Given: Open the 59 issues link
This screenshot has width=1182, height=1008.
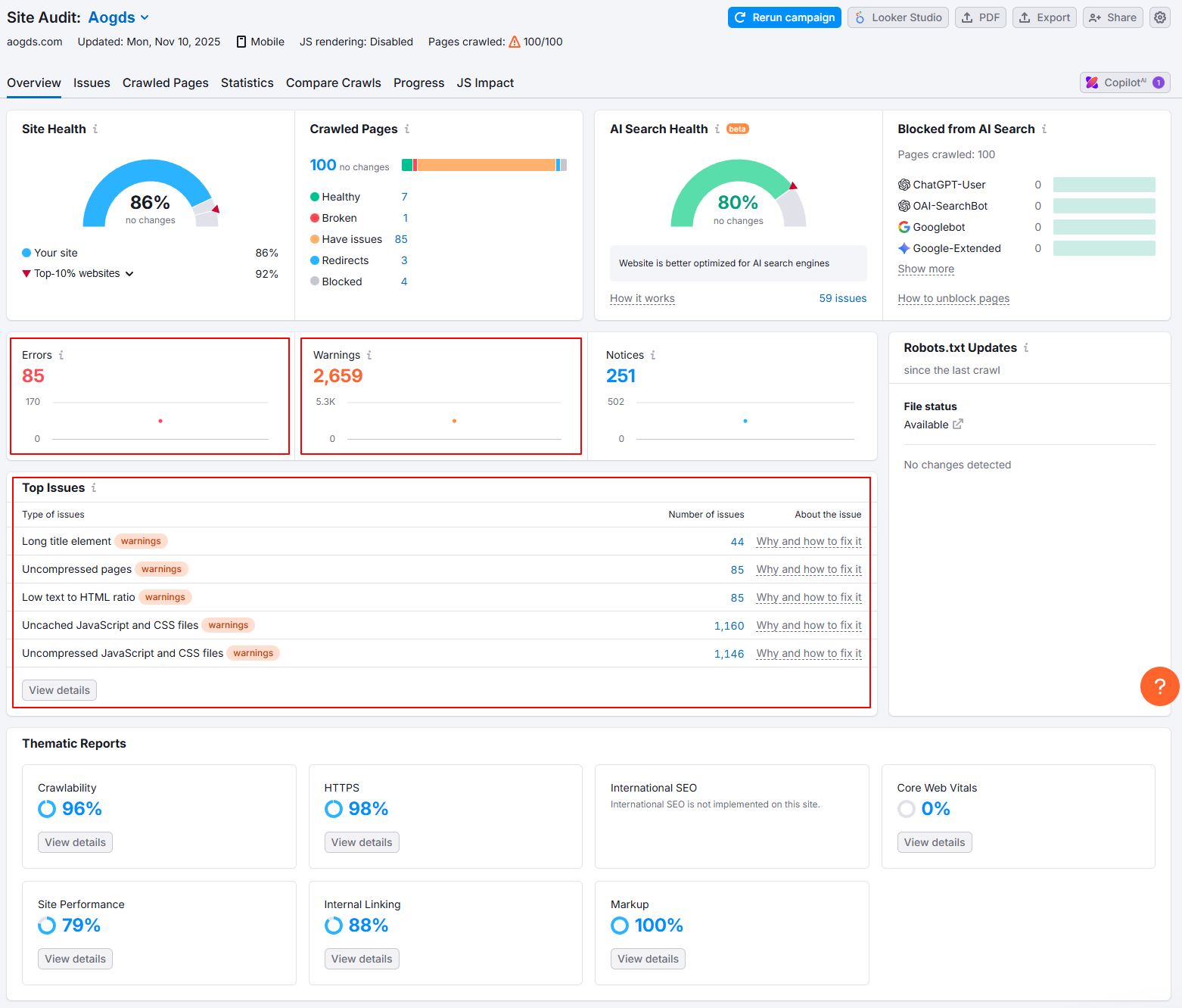Looking at the screenshot, I should (x=842, y=298).
